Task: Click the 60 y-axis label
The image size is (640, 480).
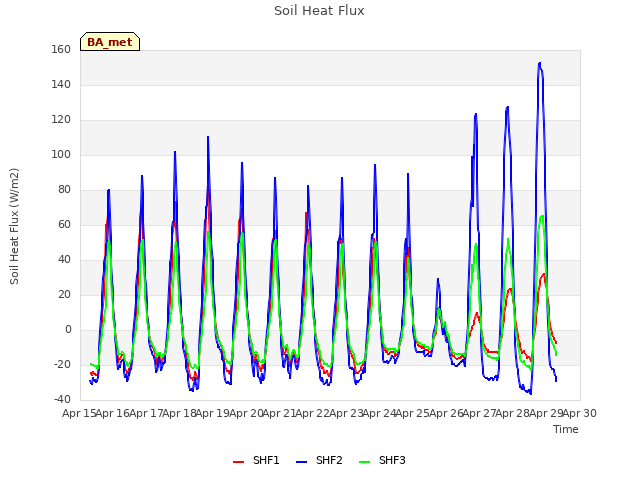Action: [x=64, y=224]
